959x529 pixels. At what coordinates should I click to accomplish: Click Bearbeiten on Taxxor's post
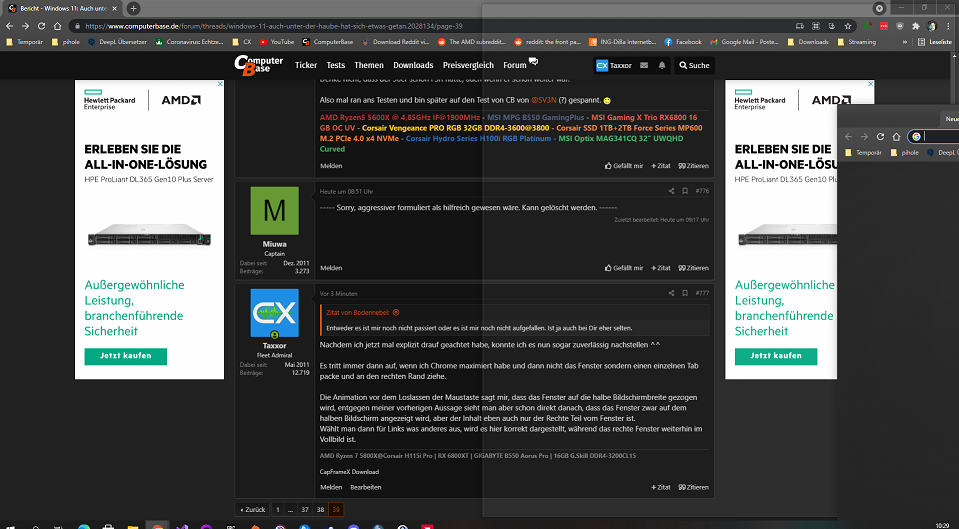coord(366,487)
